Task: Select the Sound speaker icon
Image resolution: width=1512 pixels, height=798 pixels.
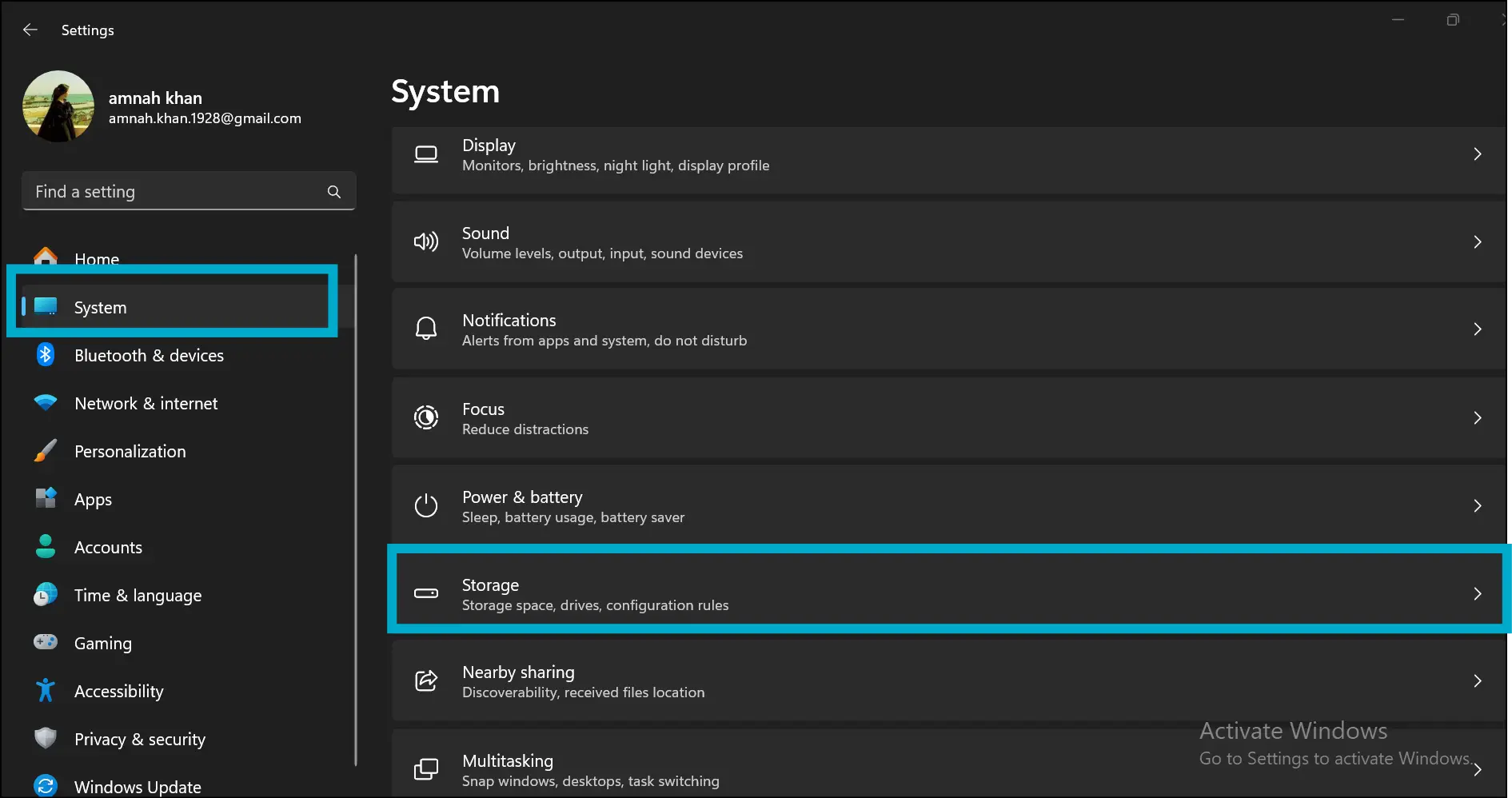Action: 426,241
